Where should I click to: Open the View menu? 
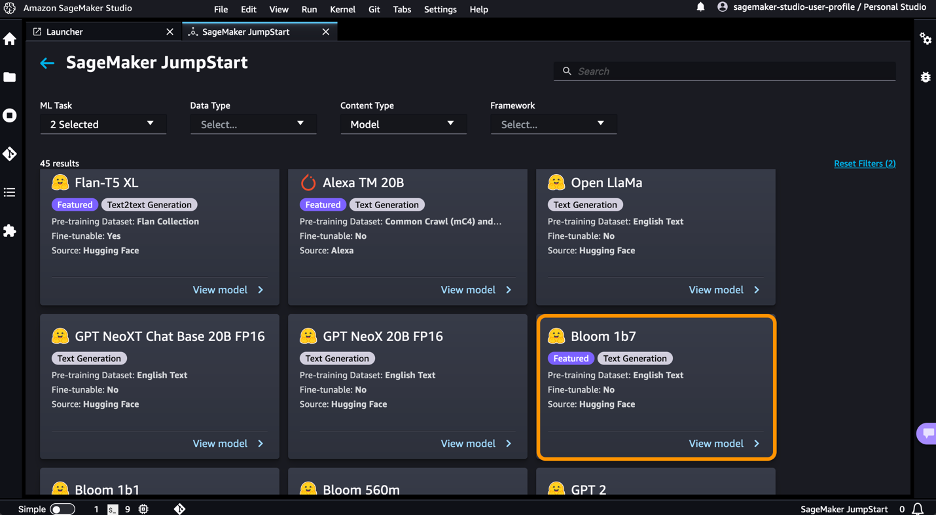(279, 10)
